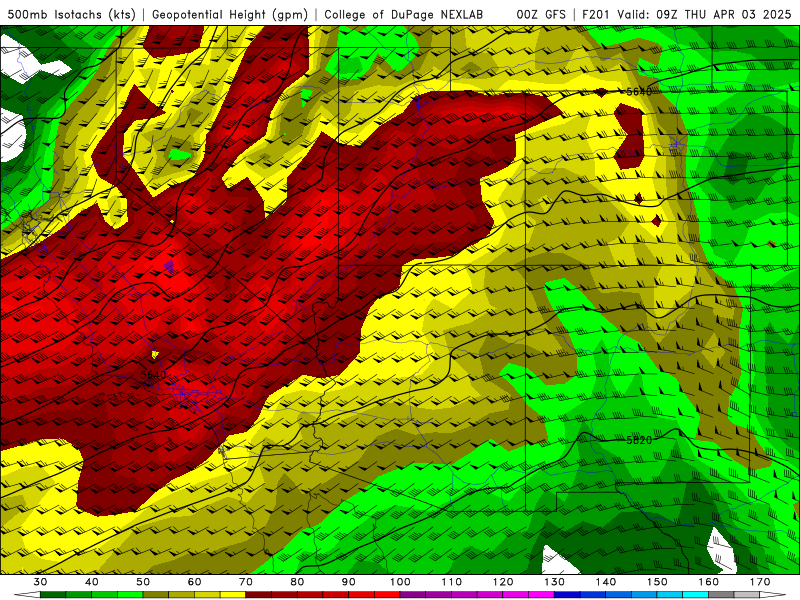Click the 170 value on the color scale
The image size is (800, 600).
point(760,582)
